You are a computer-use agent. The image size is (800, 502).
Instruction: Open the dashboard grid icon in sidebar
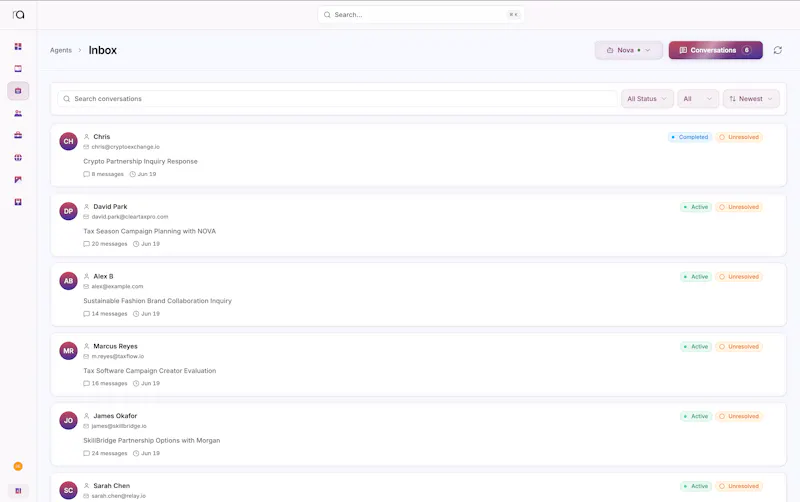coord(18,46)
